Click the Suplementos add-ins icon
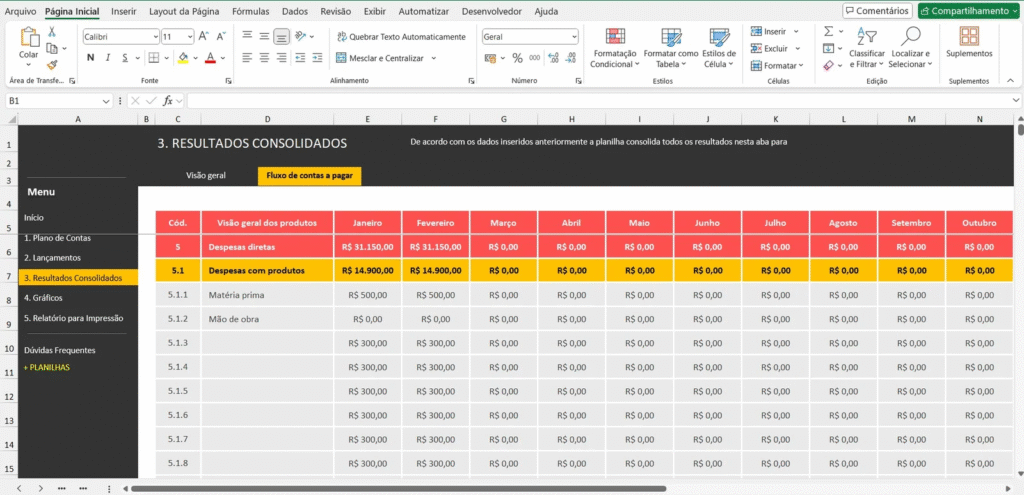The height and width of the screenshot is (495, 1024). coord(968,36)
